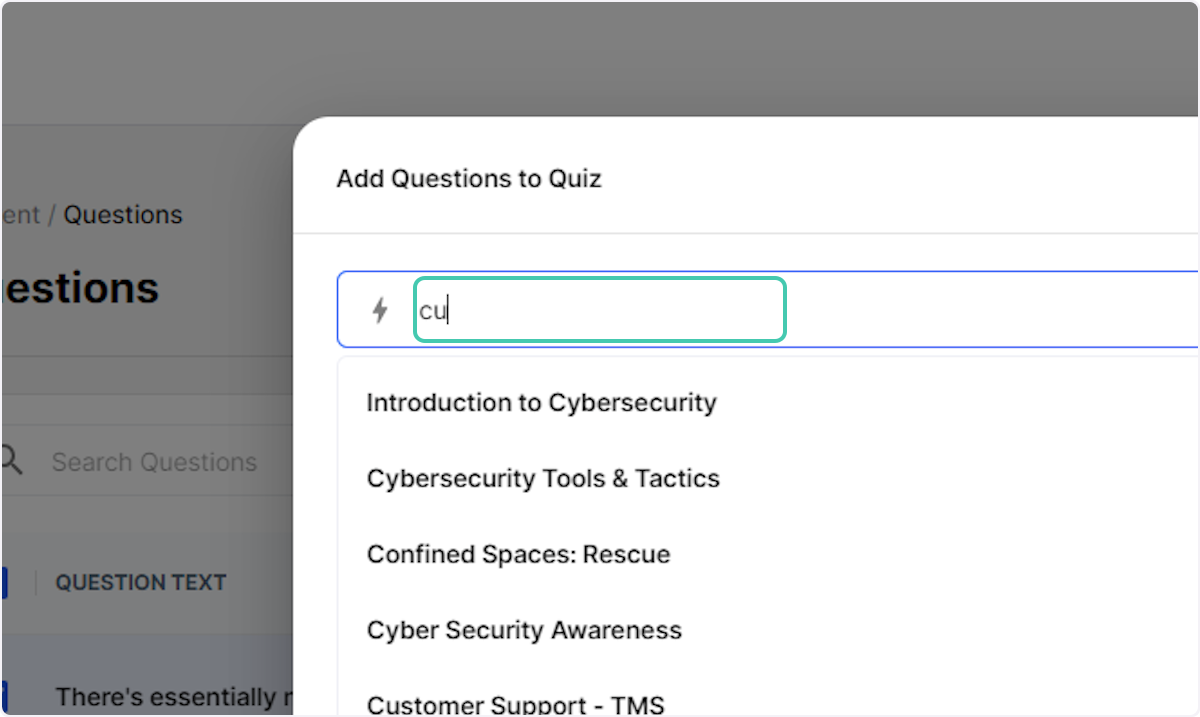Image resolution: width=1200 pixels, height=717 pixels.
Task: Open the Questions breadcrumb link
Action: (122, 214)
